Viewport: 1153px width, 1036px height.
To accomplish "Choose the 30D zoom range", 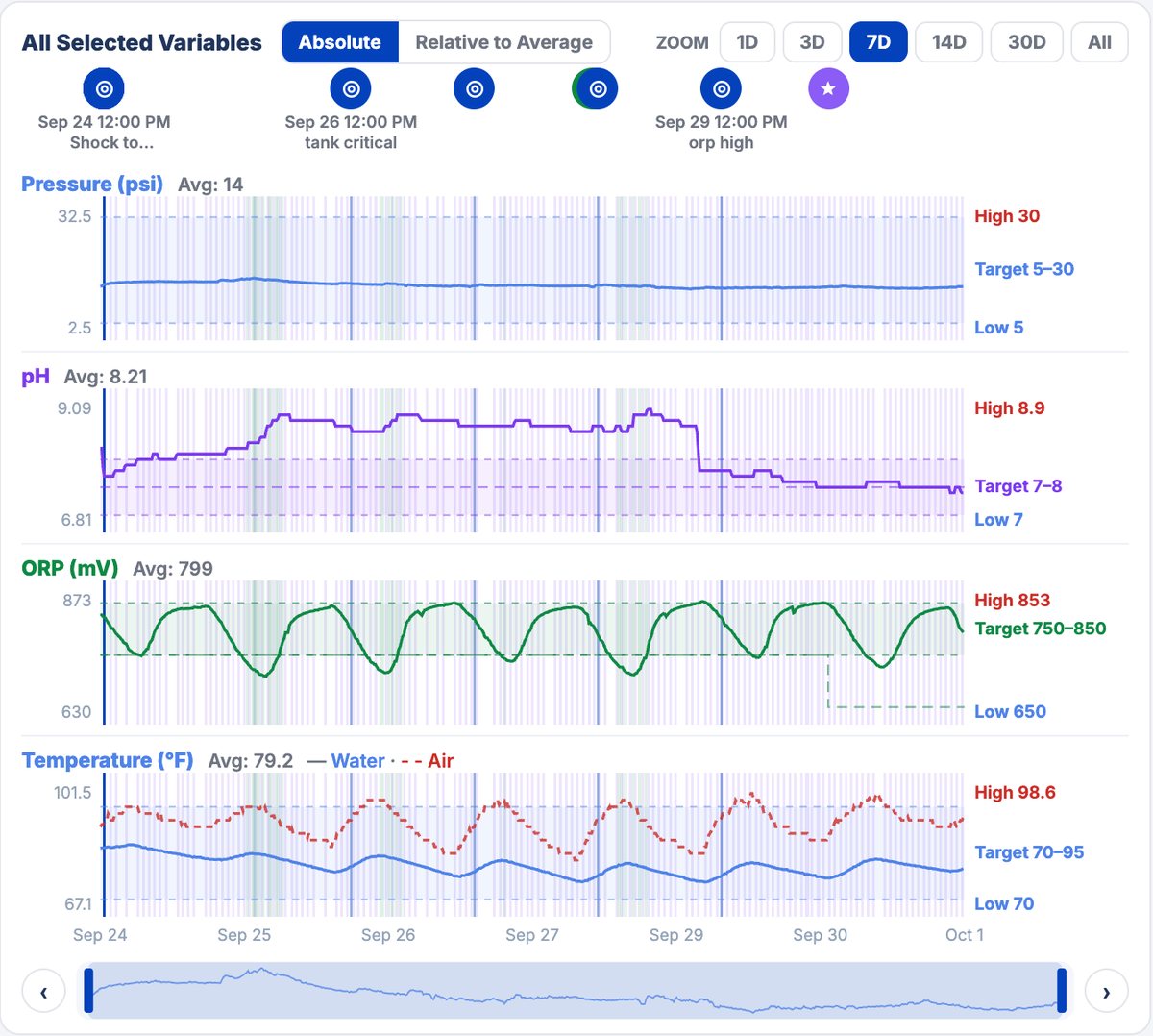I will [1026, 42].
